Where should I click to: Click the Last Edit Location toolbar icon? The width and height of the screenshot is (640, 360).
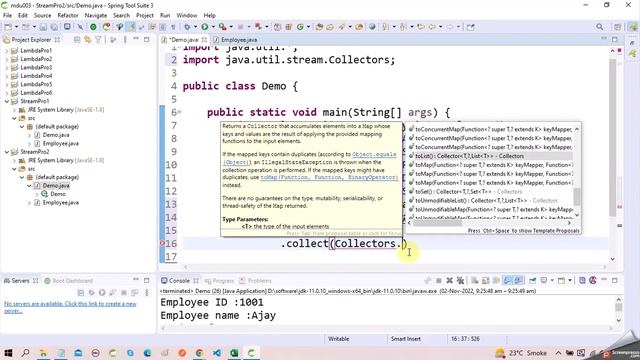pos(421,27)
